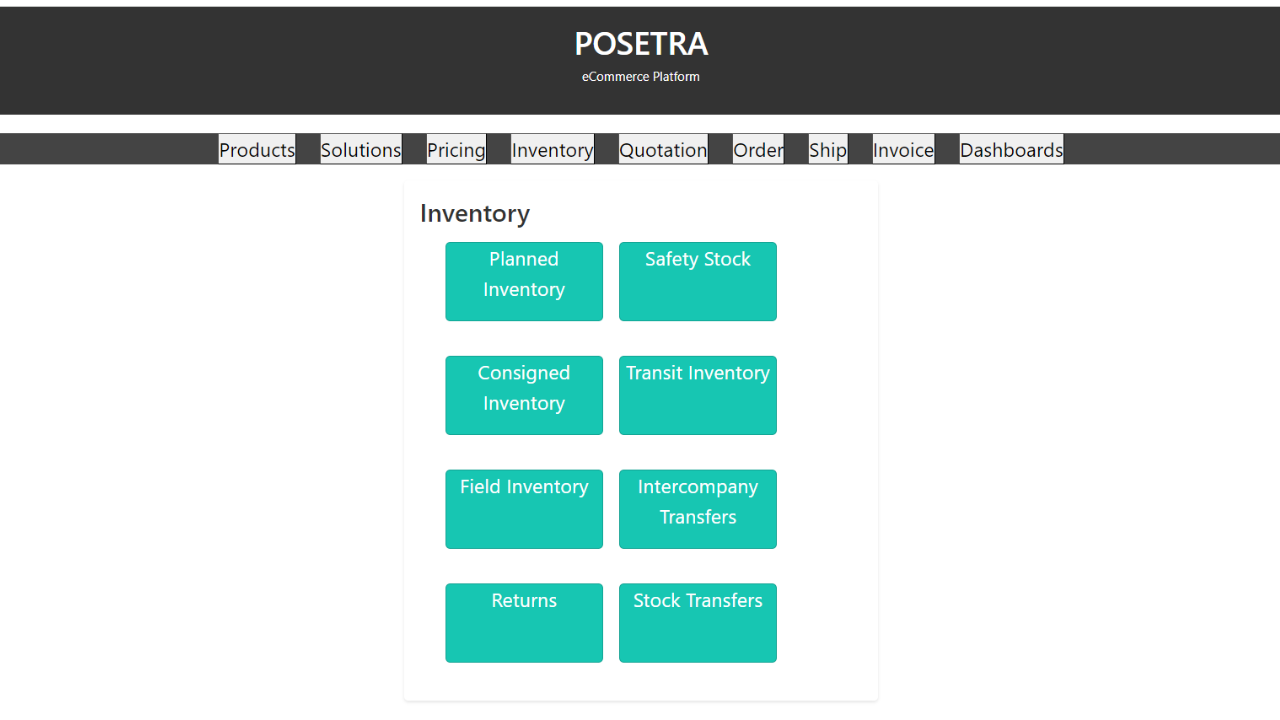The height and width of the screenshot is (720, 1280).
Task: Select the Inventory nav tab
Action: click(x=552, y=149)
